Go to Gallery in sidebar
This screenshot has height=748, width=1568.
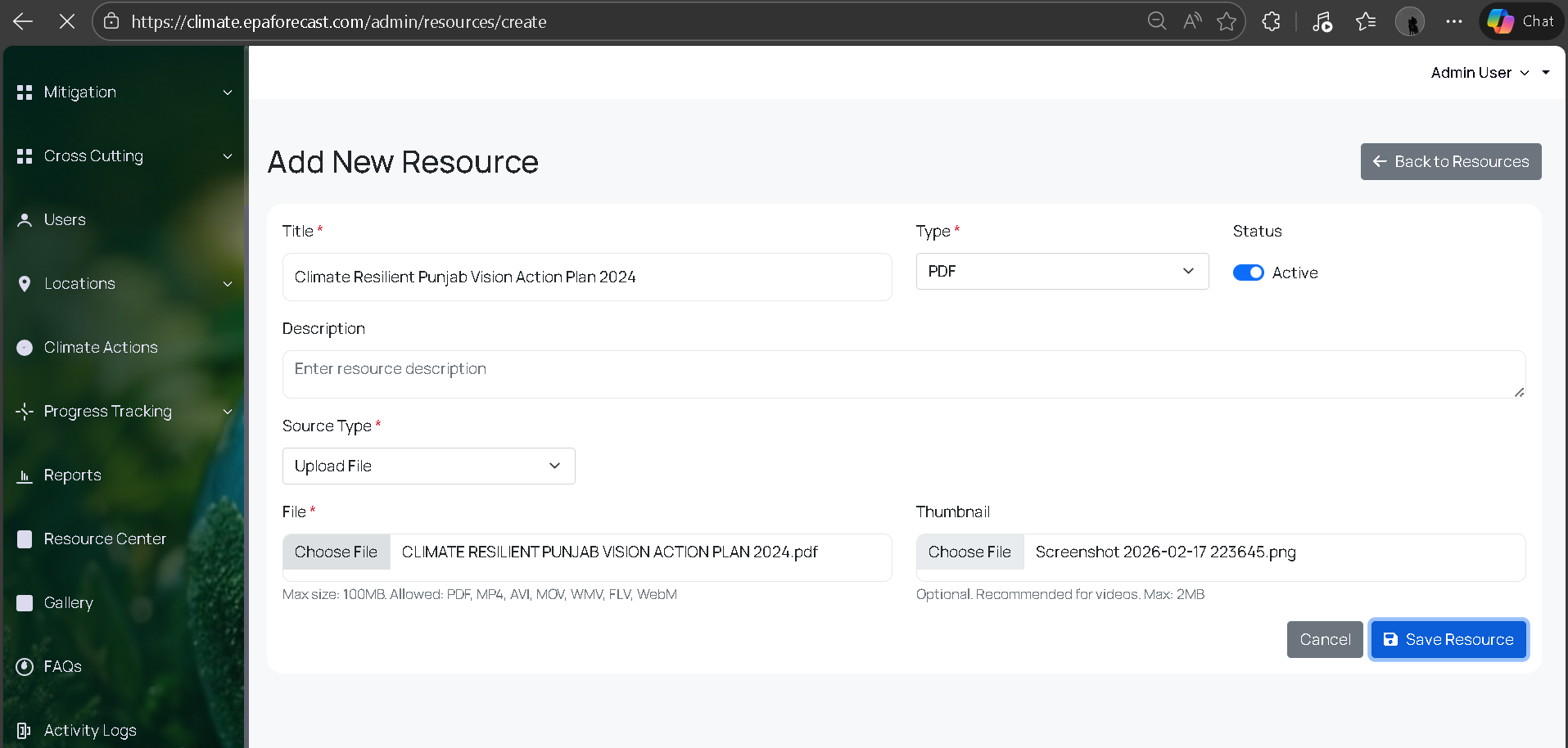point(69,603)
